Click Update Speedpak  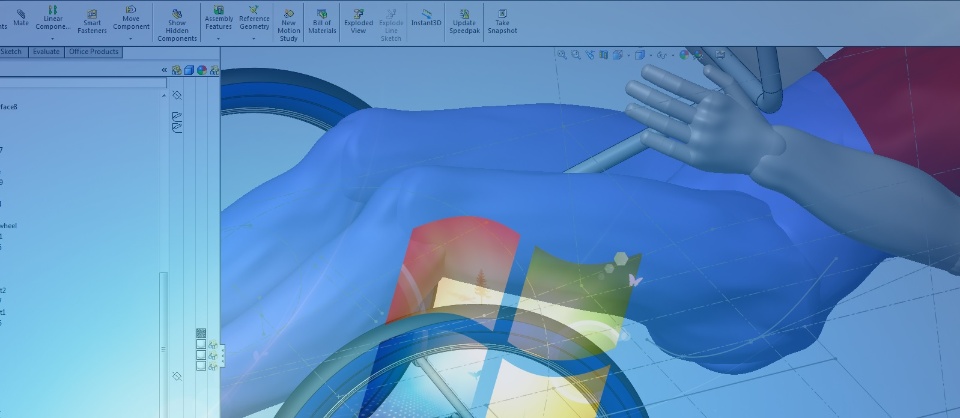[465, 21]
